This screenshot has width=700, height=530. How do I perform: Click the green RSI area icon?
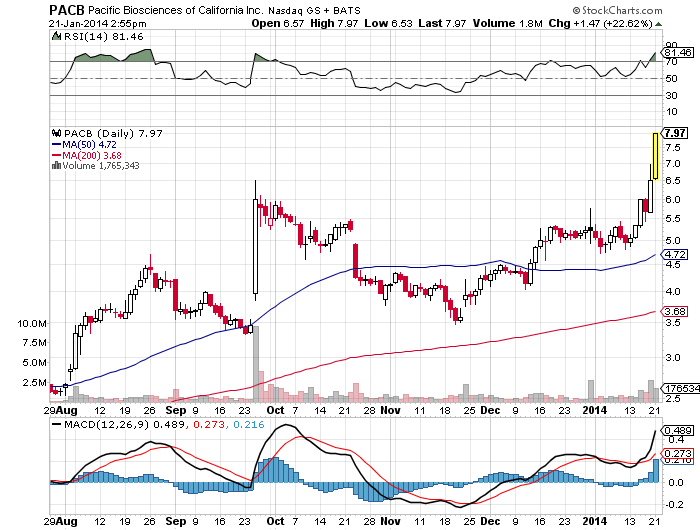click(x=56, y=36)
